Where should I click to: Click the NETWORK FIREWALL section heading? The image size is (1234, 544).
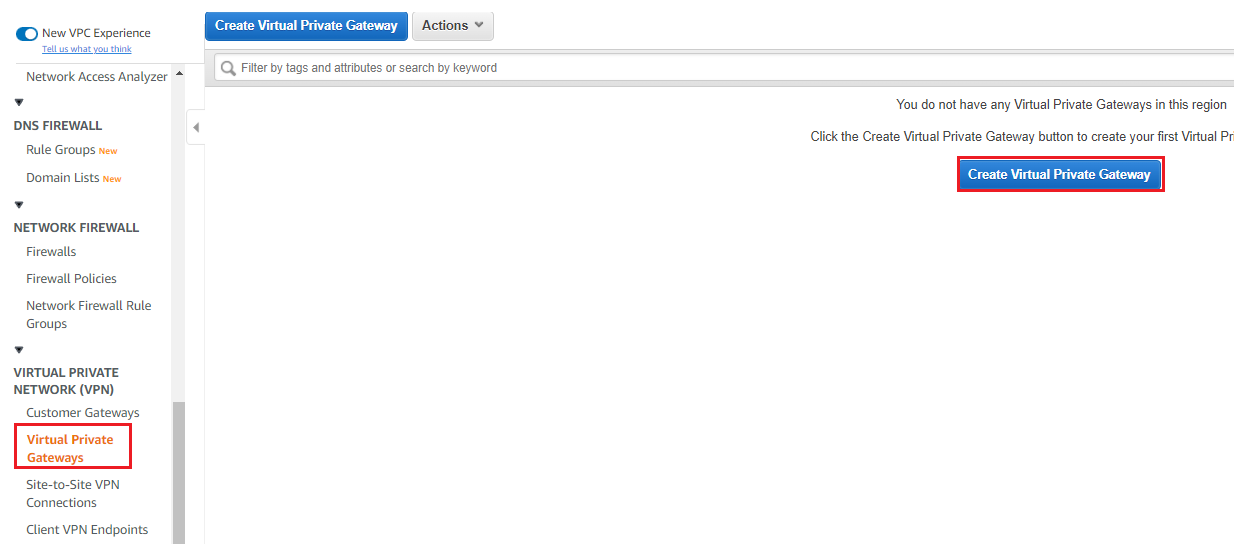coord(76,228)
